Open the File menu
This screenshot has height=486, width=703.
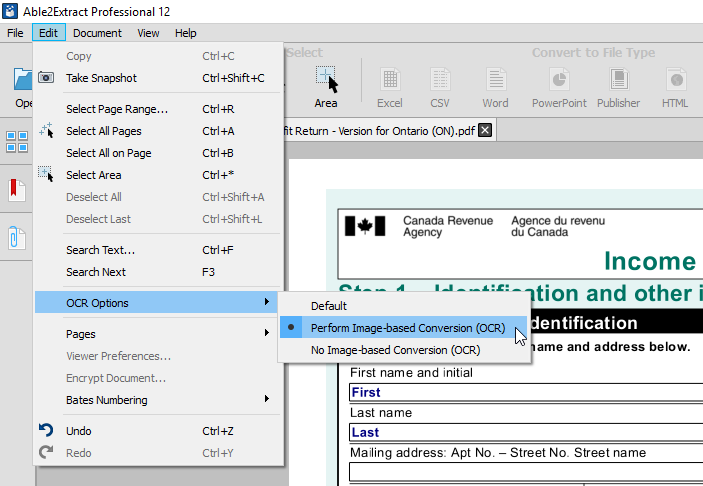click(15, 33)
